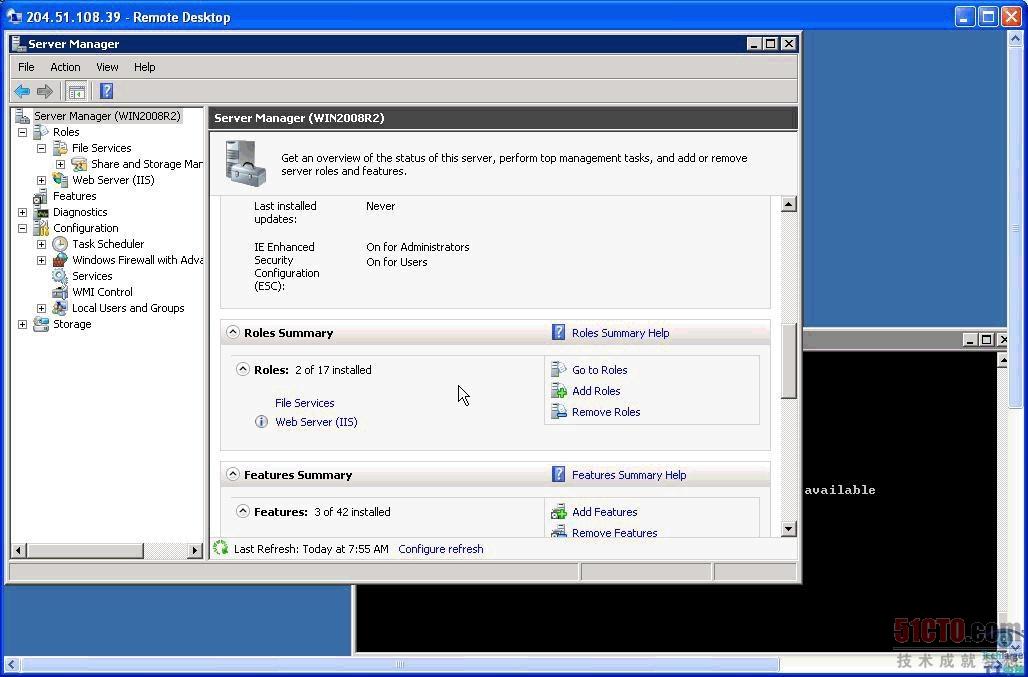
Task: Collapse the File Services tree node
Action: [x=41, y=148]
